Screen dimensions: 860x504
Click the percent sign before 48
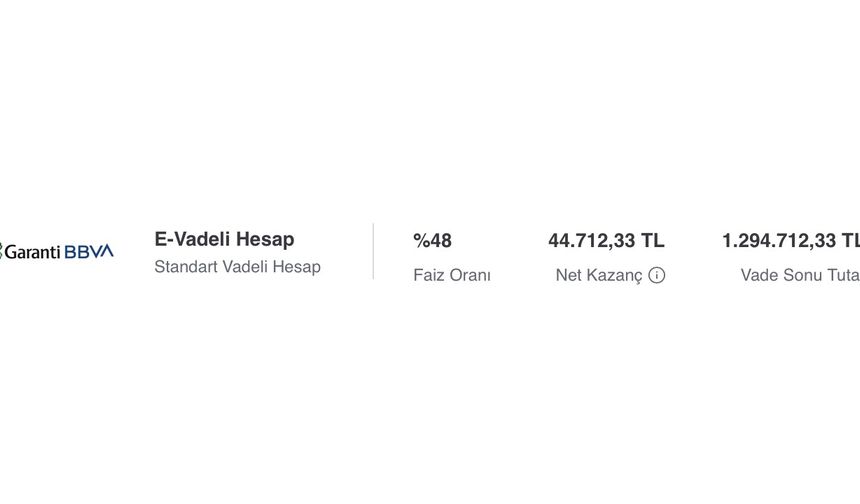point(421,241)
